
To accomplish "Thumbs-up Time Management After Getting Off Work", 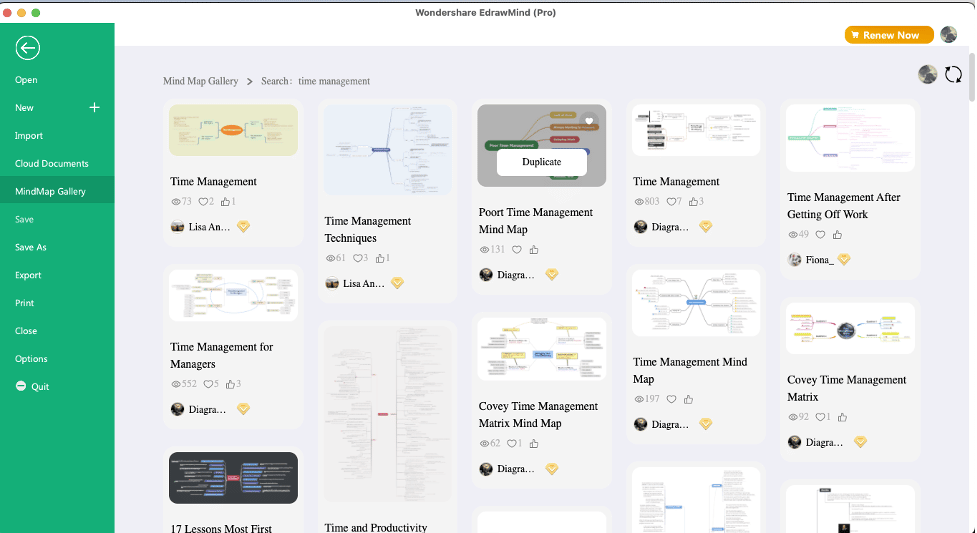I will pos(837,234).
